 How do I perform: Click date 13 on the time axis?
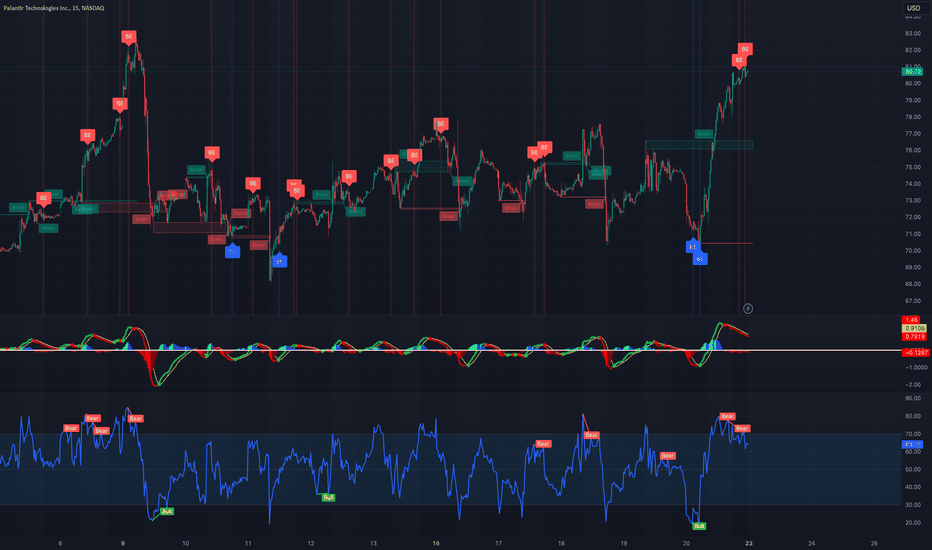(x=373, y=543)
